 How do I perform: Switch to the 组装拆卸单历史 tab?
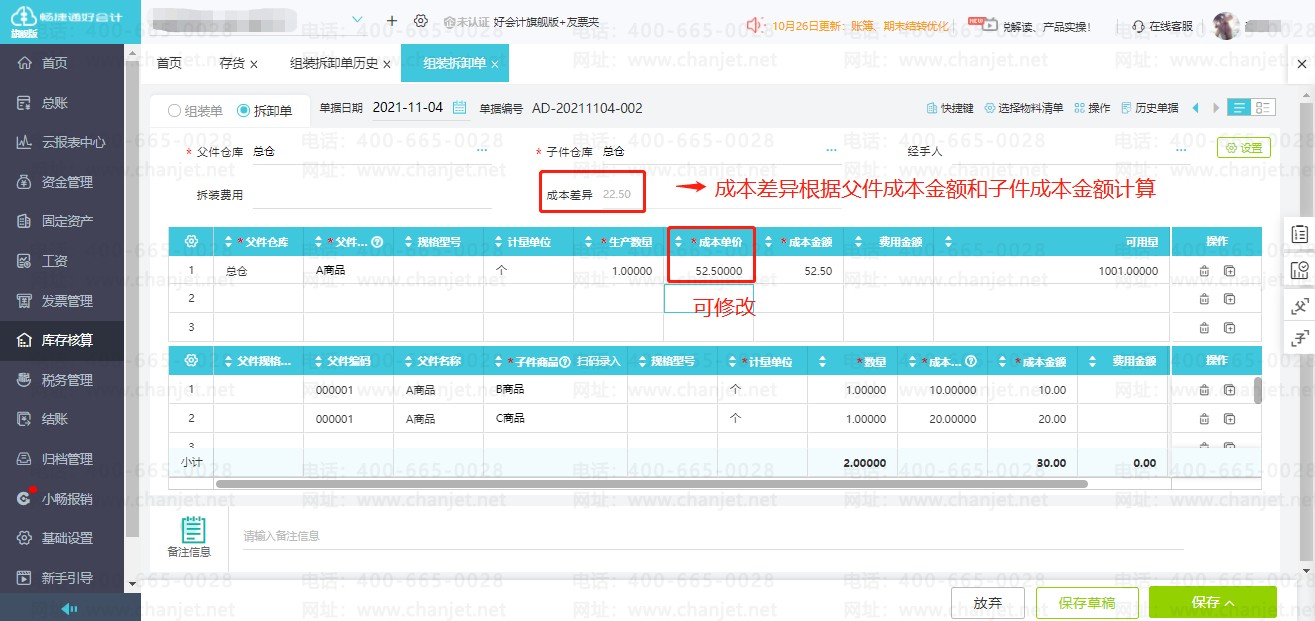(334, 64)
